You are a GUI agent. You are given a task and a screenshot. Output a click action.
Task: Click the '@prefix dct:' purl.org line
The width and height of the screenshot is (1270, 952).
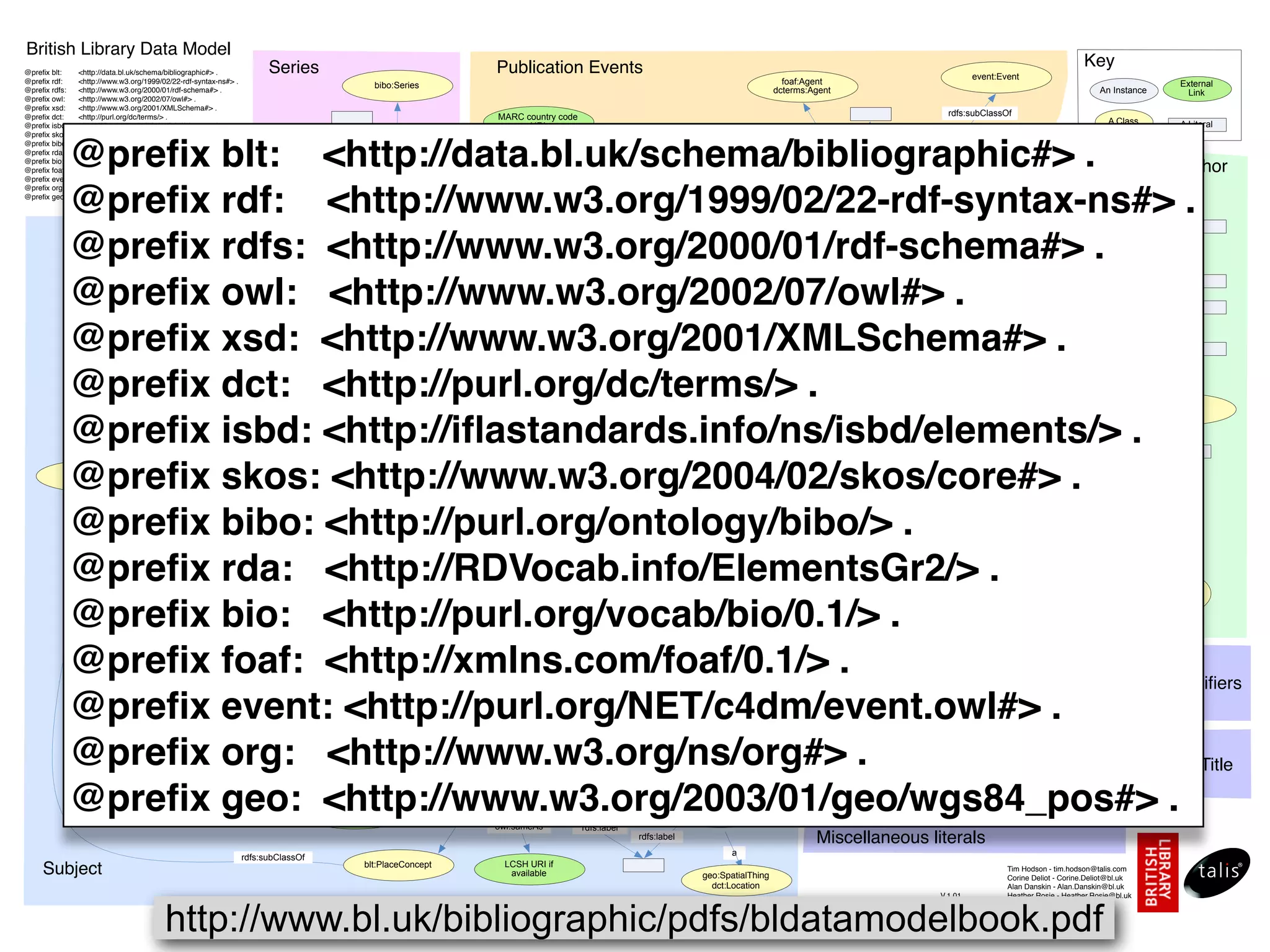[445, 384]
